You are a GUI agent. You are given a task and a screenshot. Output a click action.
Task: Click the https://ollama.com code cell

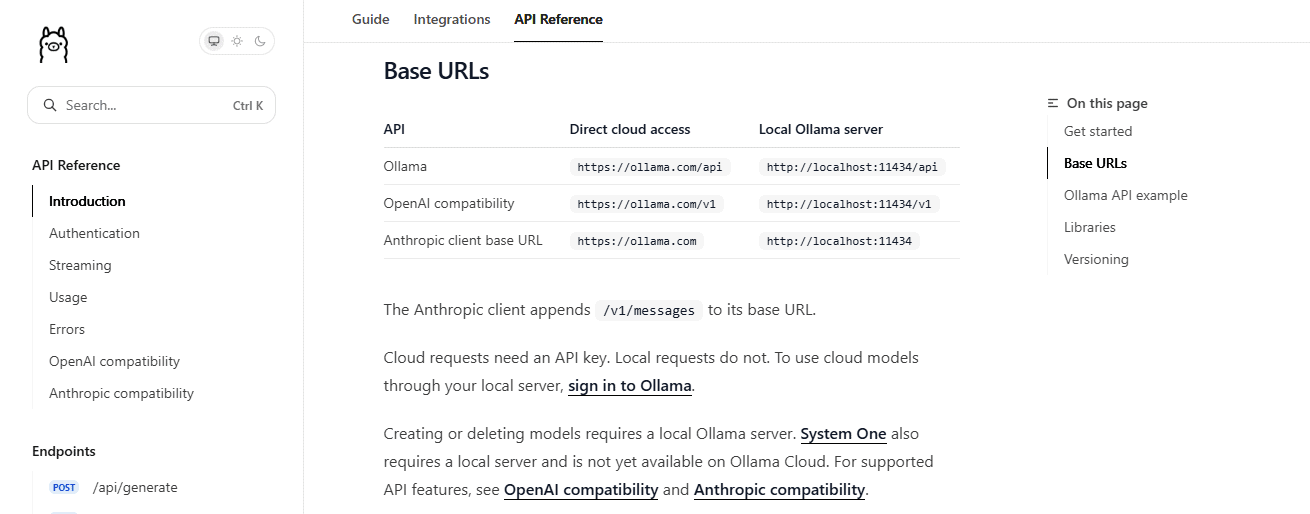click(637, 241)
